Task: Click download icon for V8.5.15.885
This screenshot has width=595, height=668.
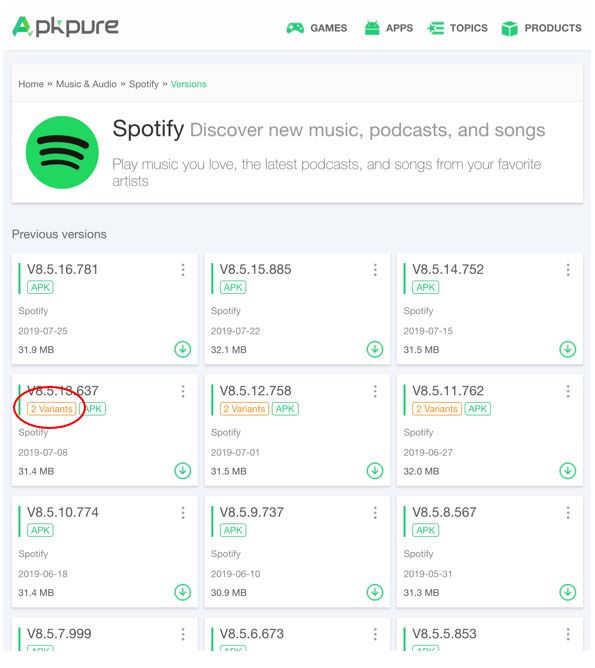Action: coord(375,349)
